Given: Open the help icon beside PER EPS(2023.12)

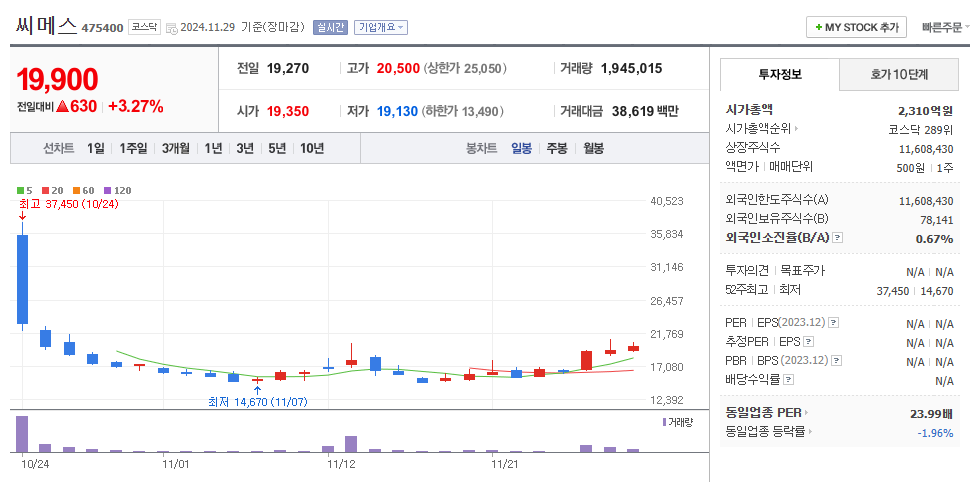Looking at the screenshot, I should coord(833,323).
